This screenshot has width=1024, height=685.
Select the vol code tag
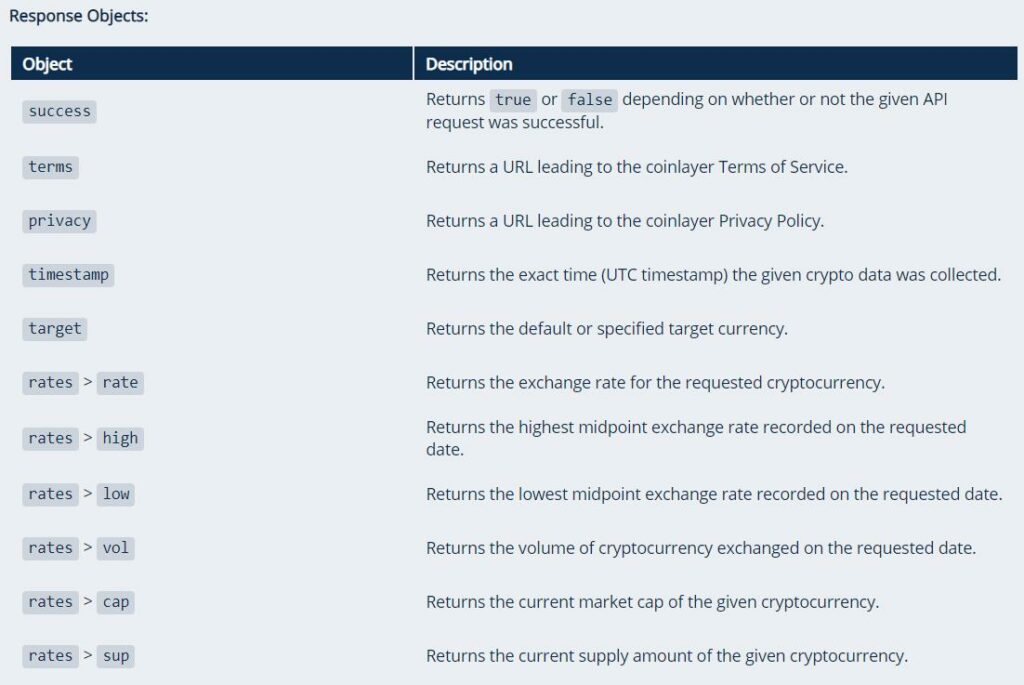(116, 548)
